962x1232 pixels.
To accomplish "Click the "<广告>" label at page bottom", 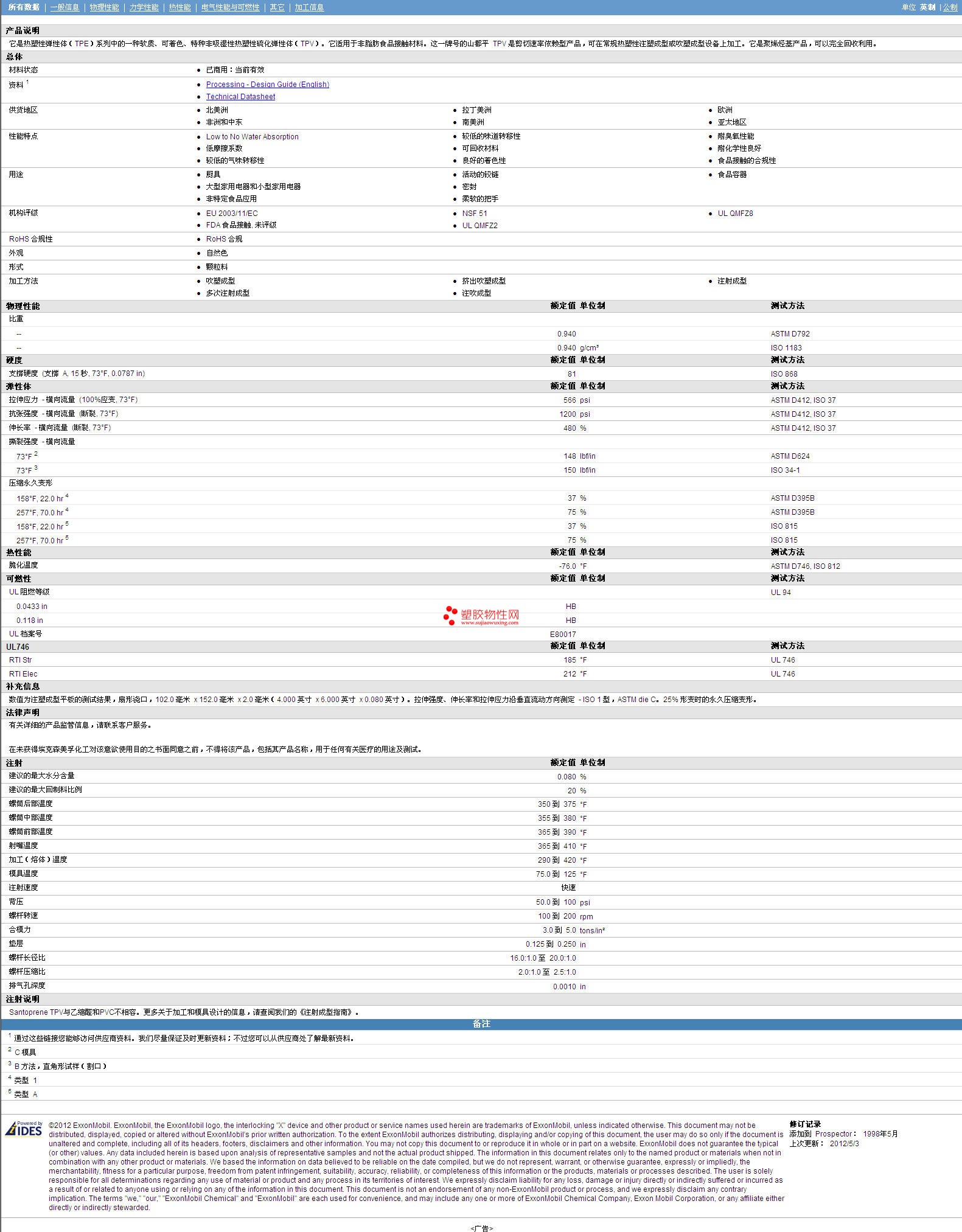I will (481, 1228).
